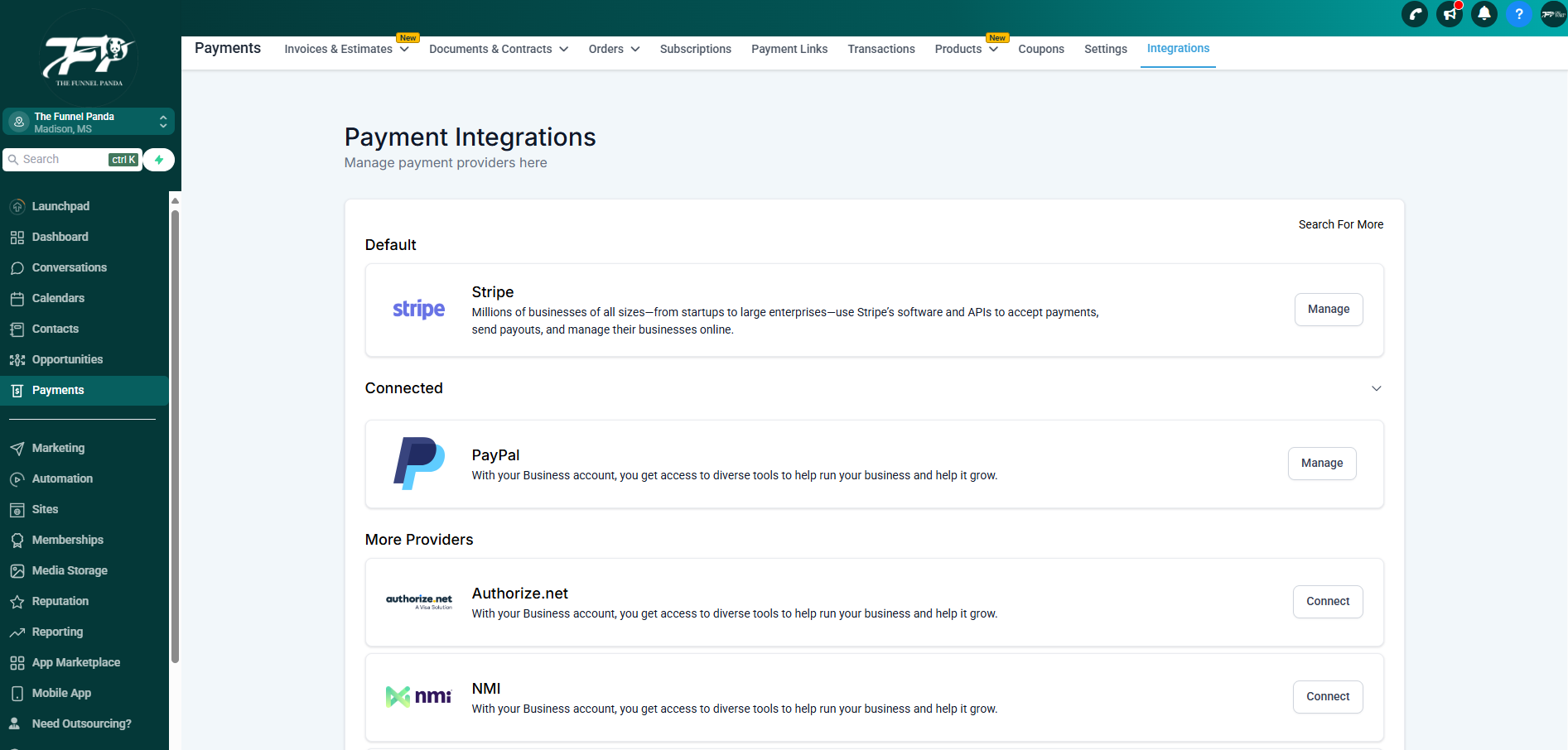This screenshot has width=1568, height=750.
Task: Open The Funnel Panda account switcher
Action: (x=89, y=122)
